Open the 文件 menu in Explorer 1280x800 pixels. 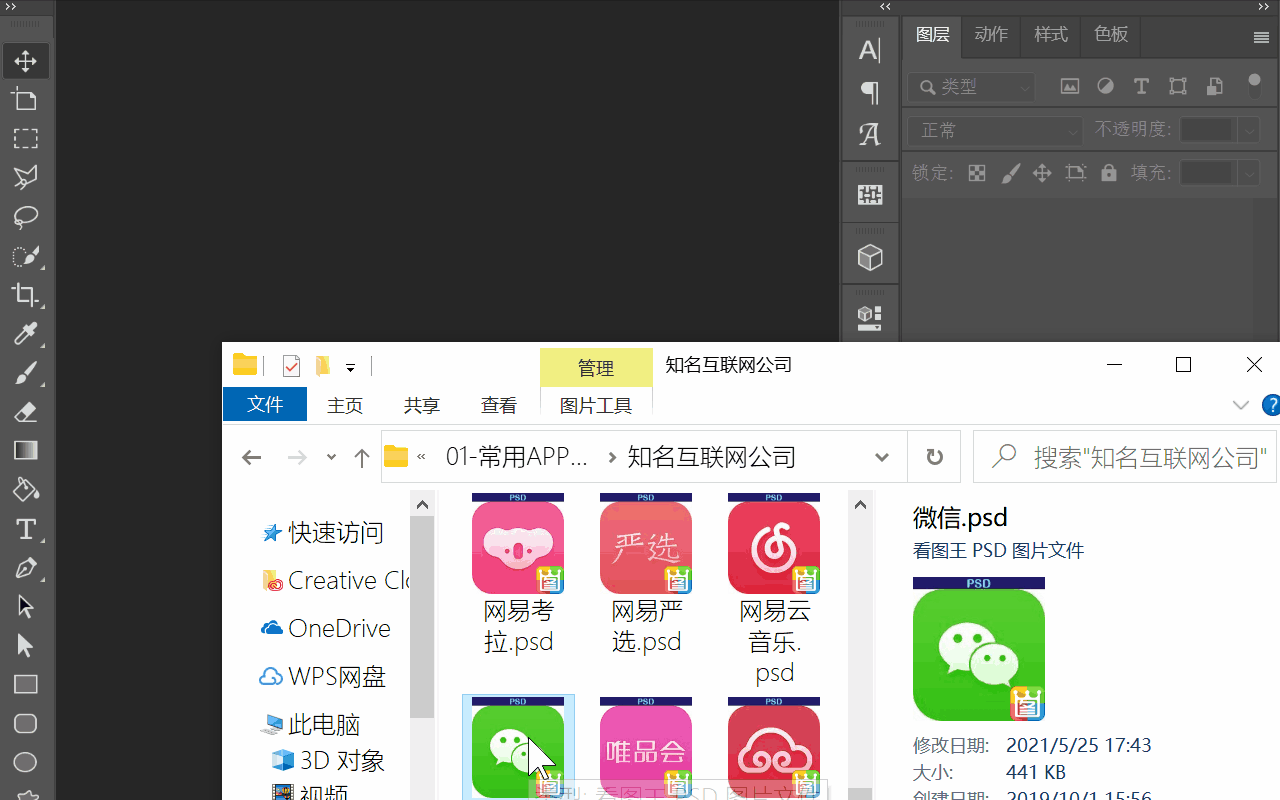click(x=265, y=404)
